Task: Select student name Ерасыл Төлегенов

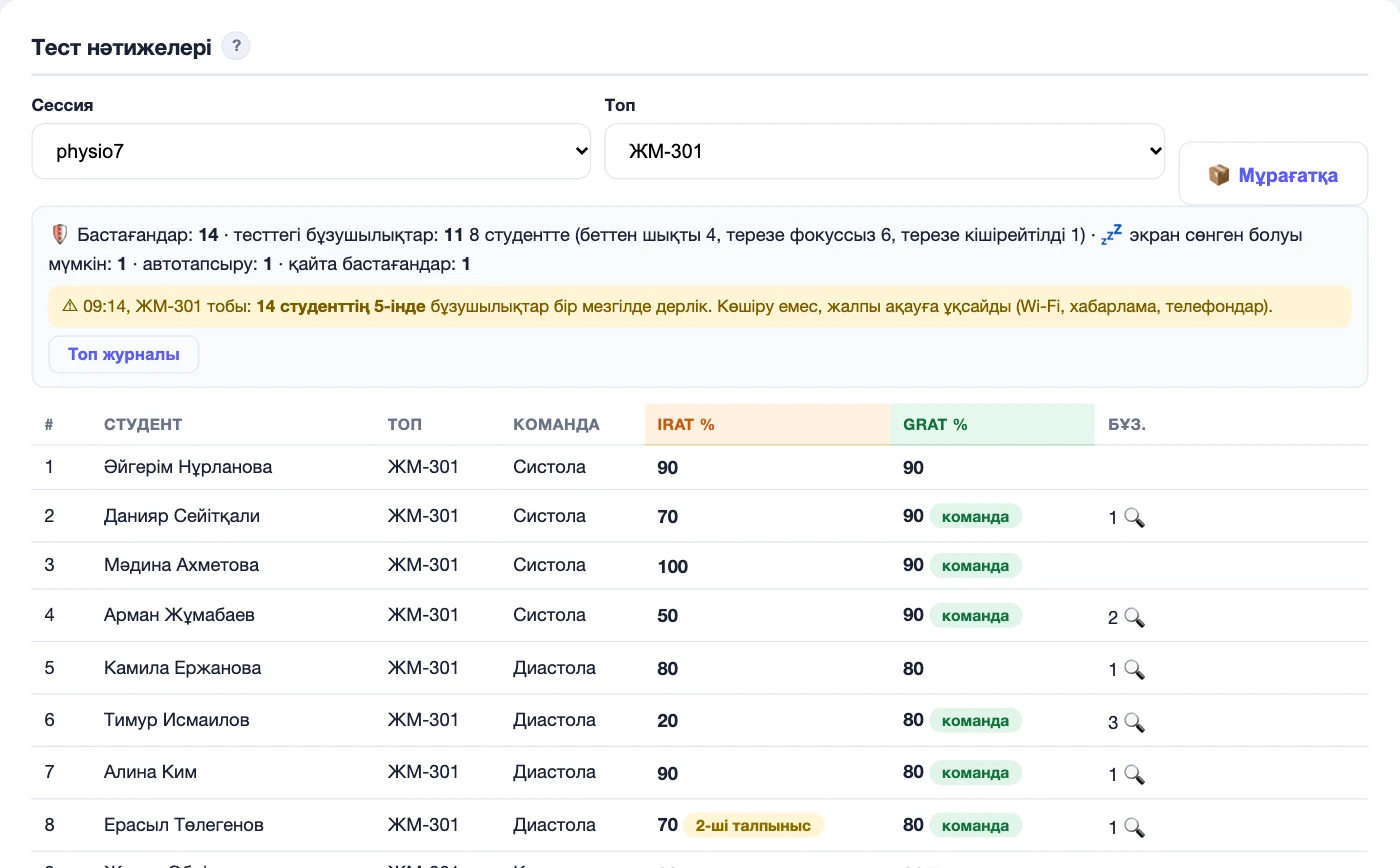Action: click(184, 825)
